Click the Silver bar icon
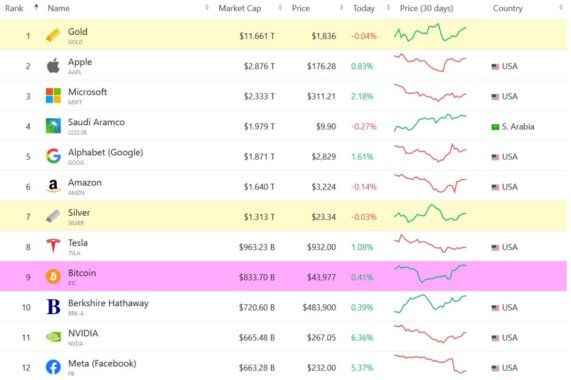Viewport: 571px width, 380px height. click(53, 216)
